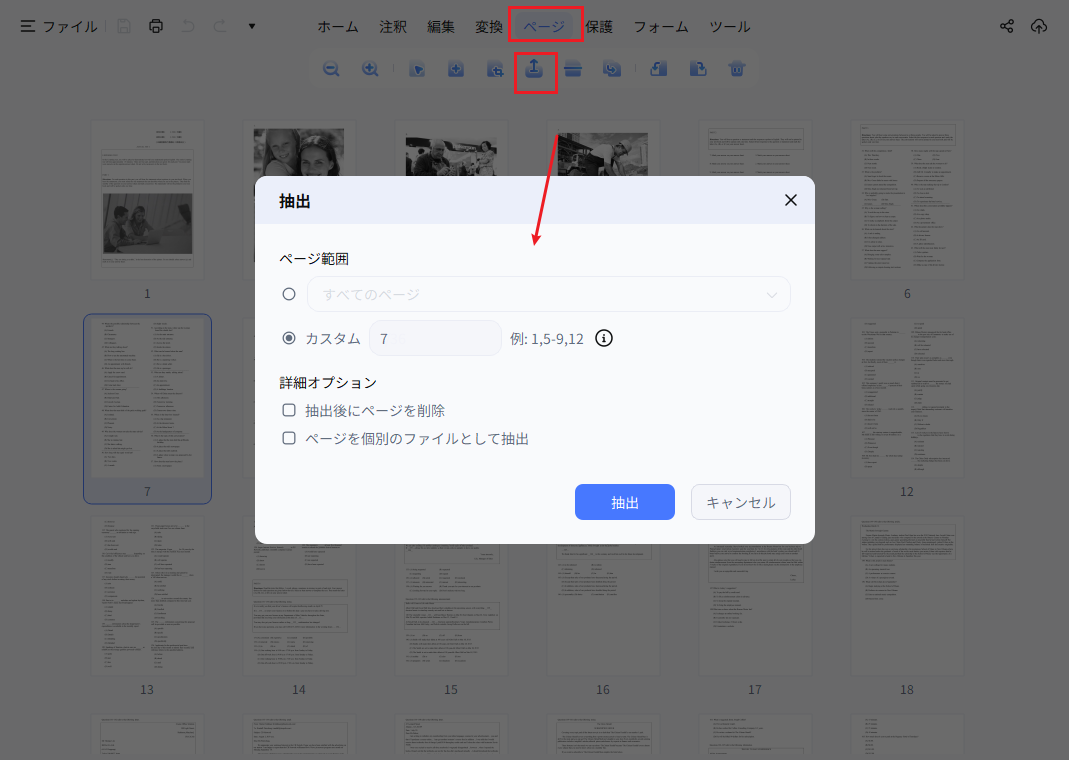Select page 13 thumbnail

tap(147, 596)
